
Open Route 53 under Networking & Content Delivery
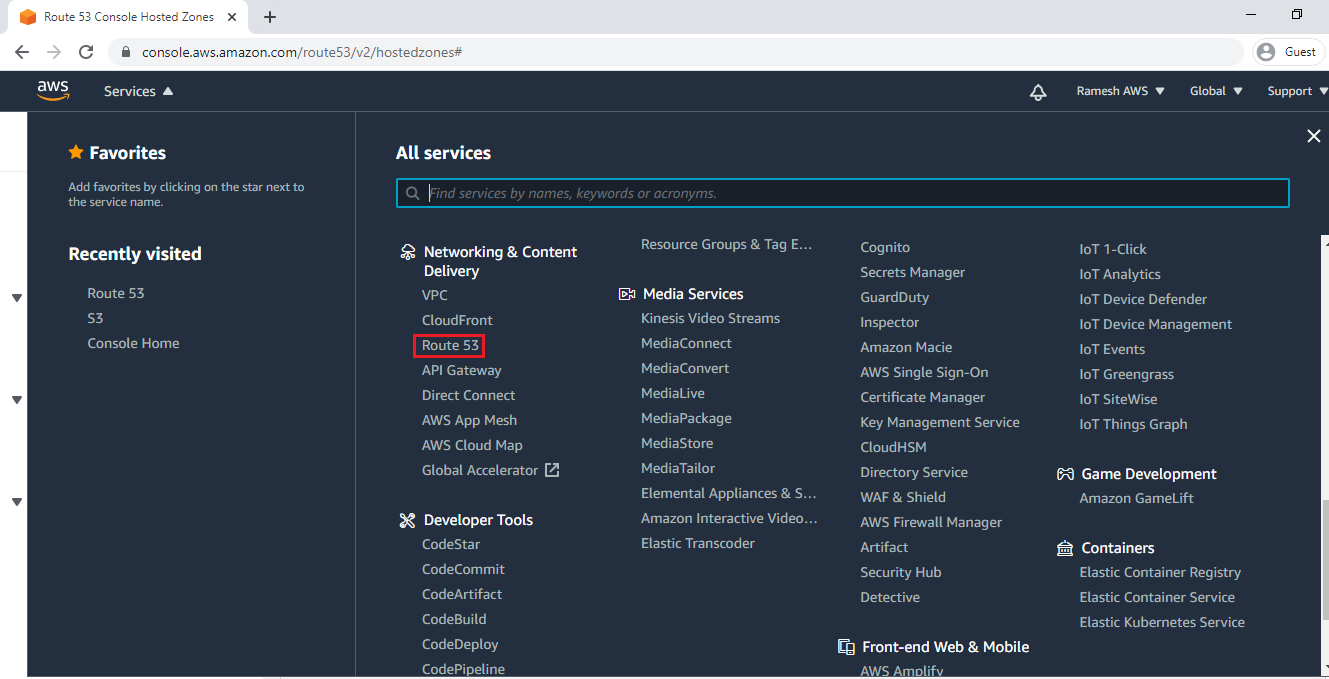450,345
